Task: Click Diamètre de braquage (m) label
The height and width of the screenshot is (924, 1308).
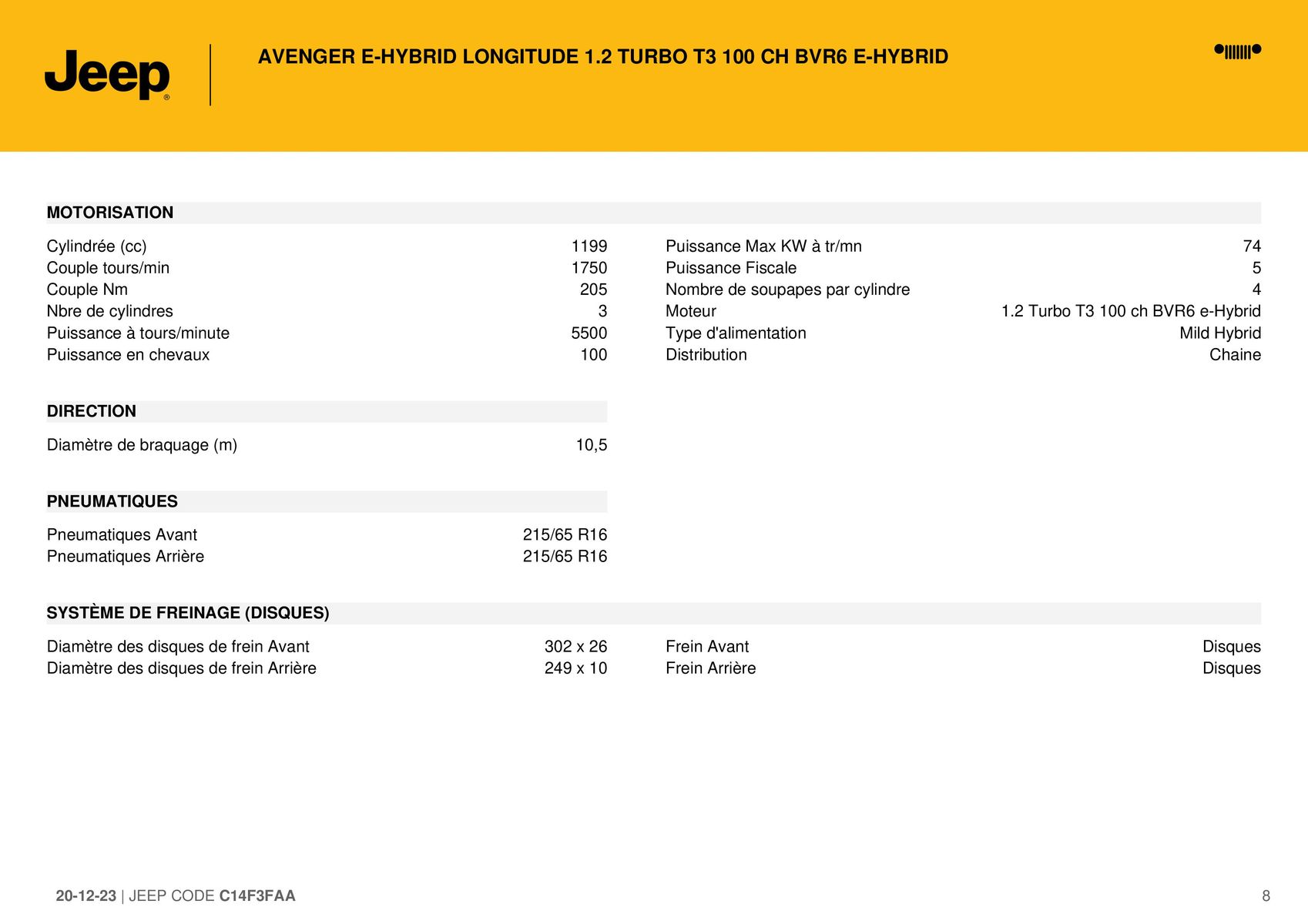Action: tap(142, 445)
